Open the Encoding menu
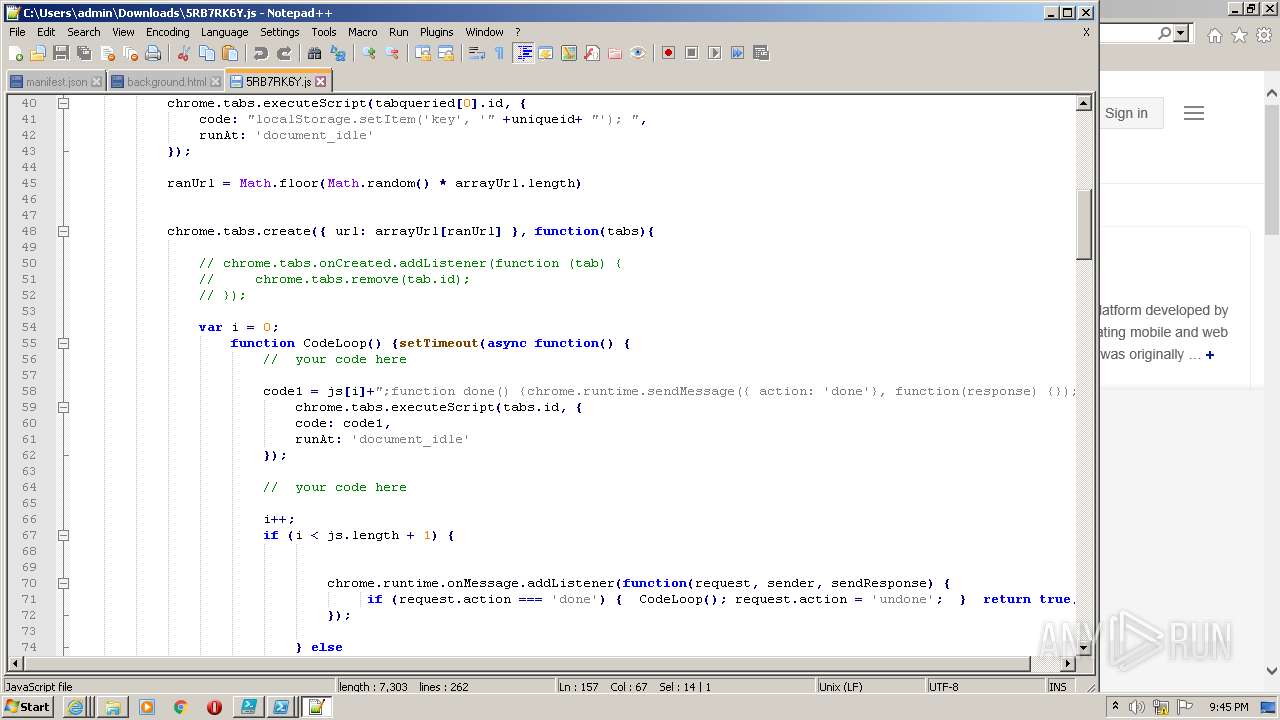 167,32
